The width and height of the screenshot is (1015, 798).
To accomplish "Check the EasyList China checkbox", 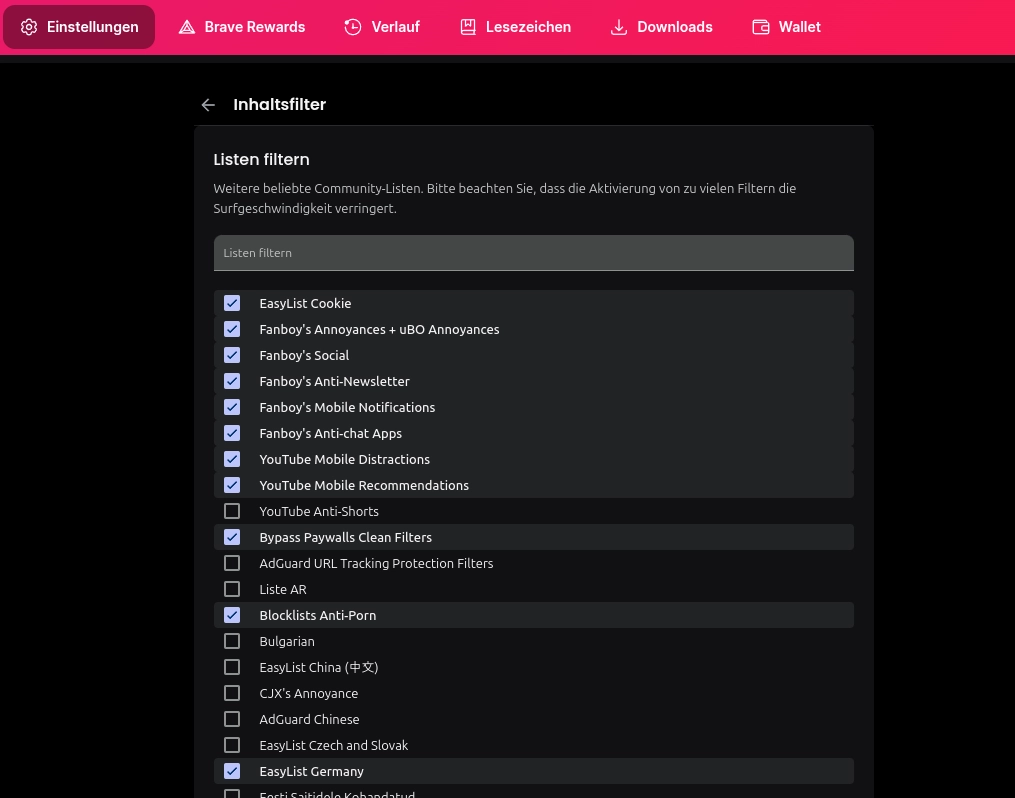I will click(232, 667).
